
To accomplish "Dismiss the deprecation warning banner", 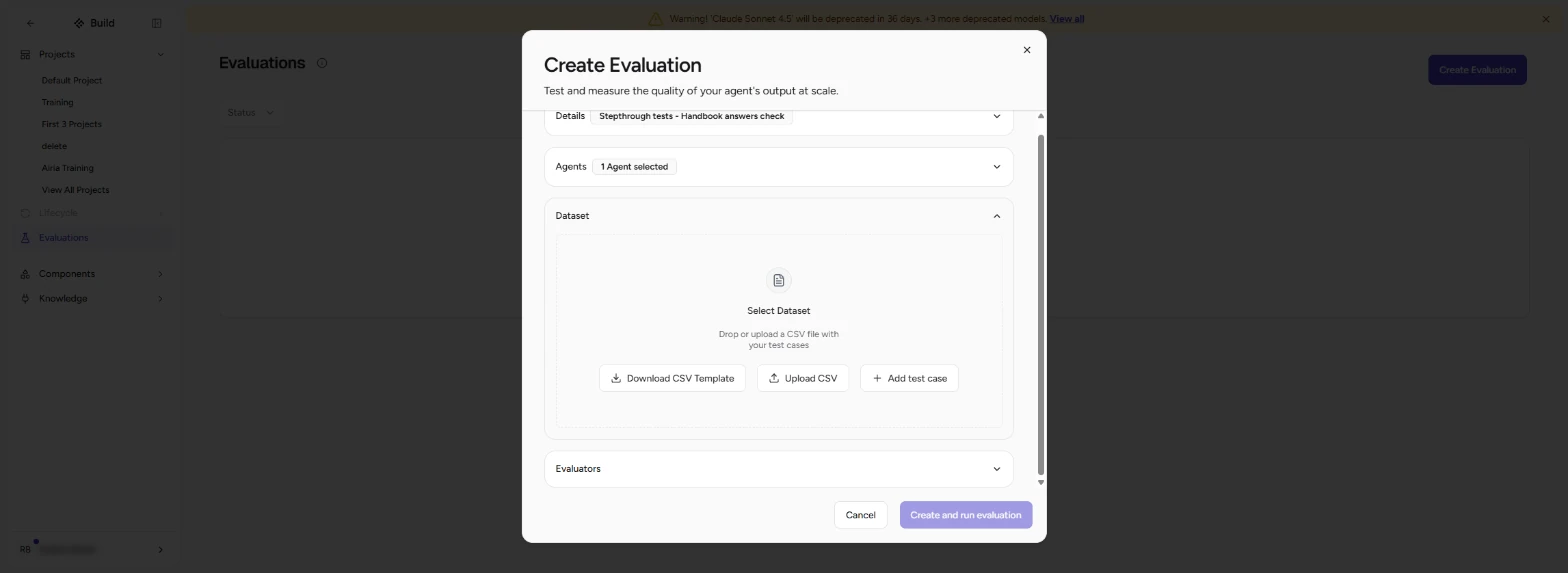I will click(1546, 18).
